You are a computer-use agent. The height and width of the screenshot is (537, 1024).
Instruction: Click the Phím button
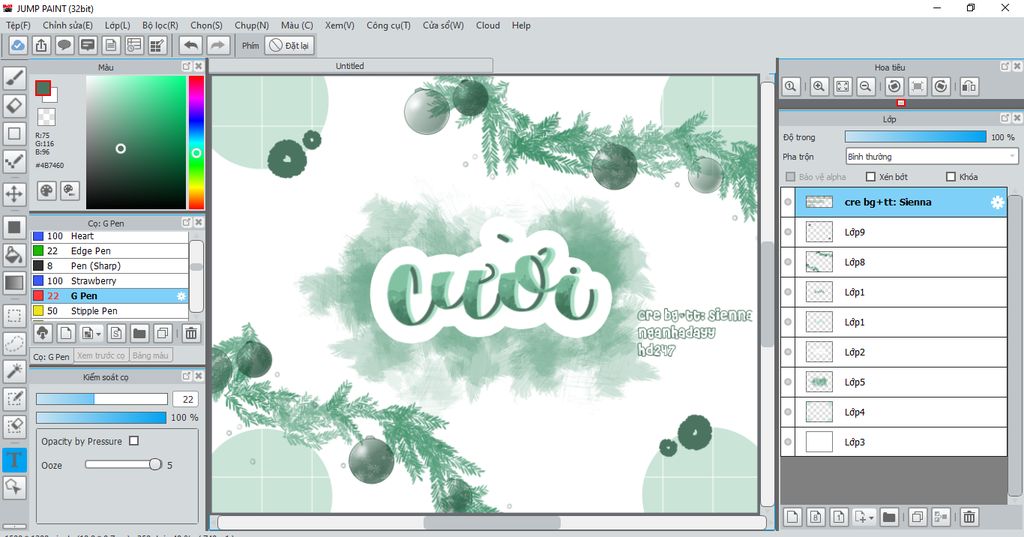[x=250, y=46]
